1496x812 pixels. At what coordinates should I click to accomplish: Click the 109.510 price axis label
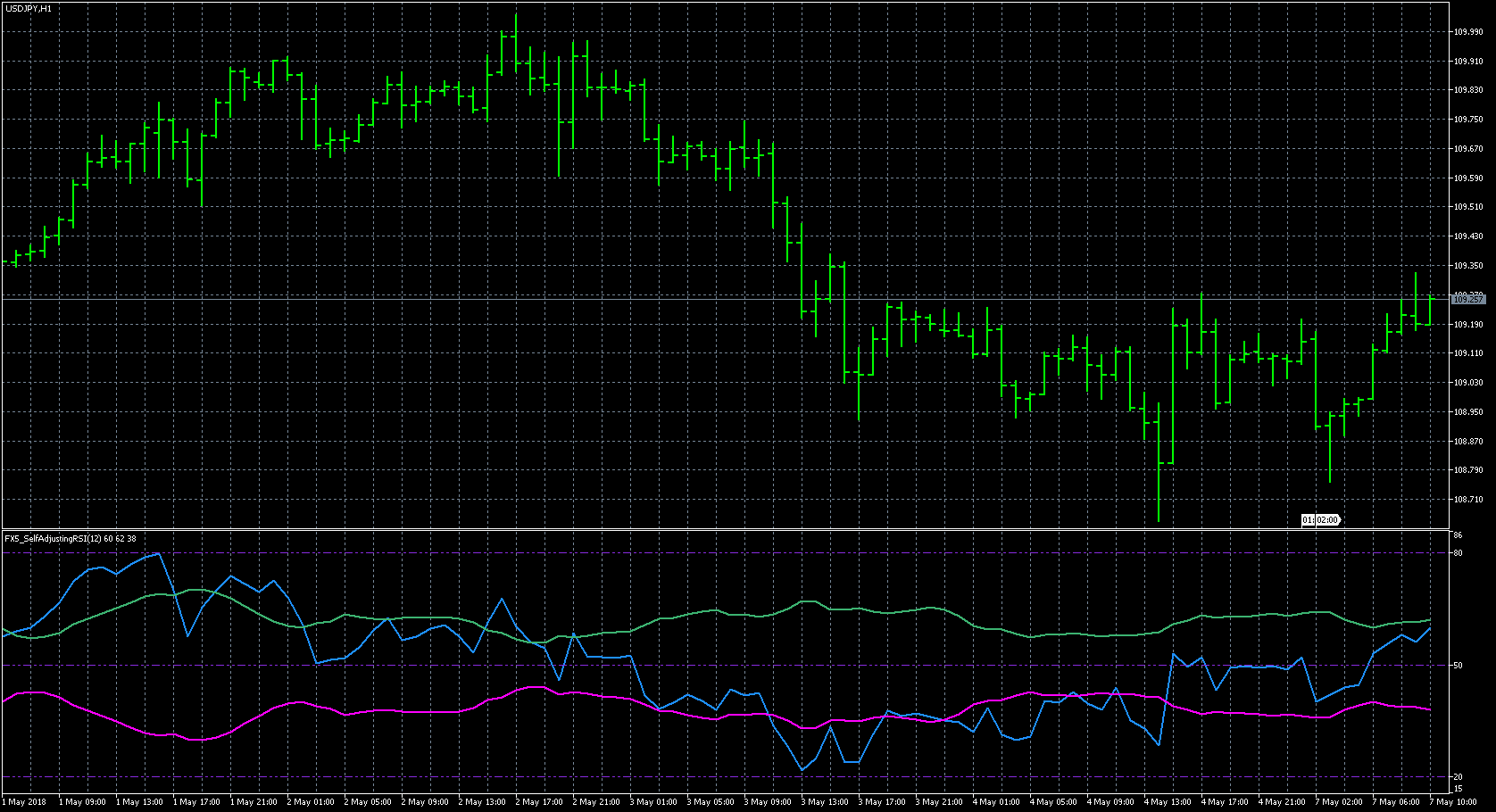tap(1468, 207)
